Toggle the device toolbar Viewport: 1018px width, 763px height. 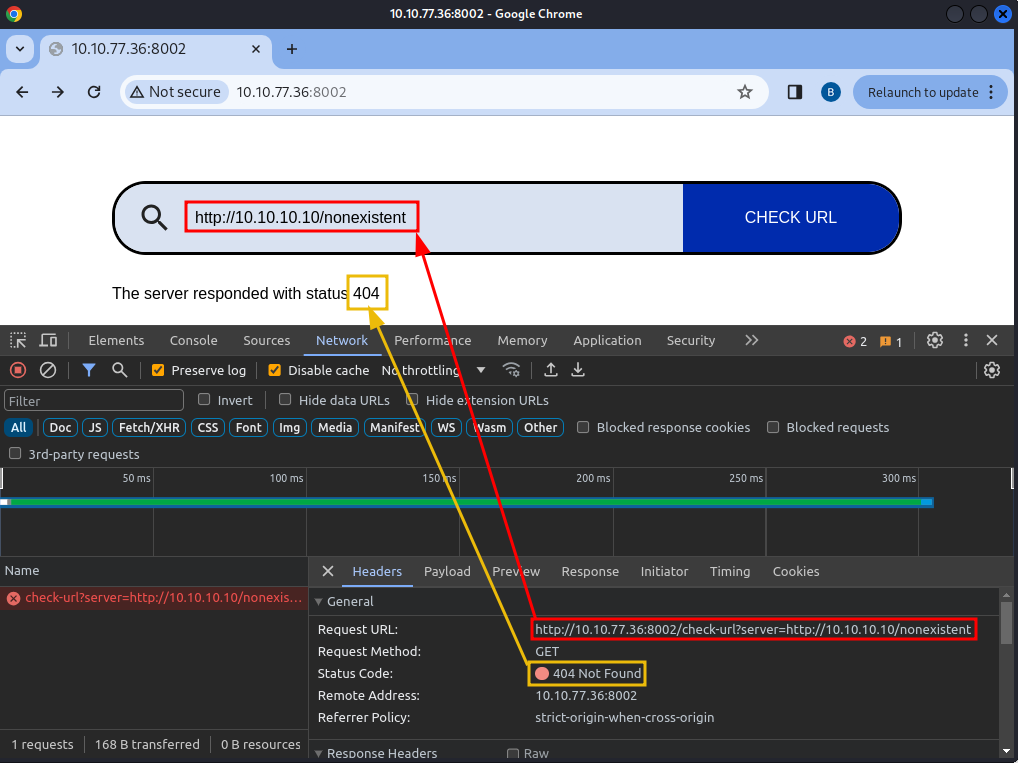point(49,340)
